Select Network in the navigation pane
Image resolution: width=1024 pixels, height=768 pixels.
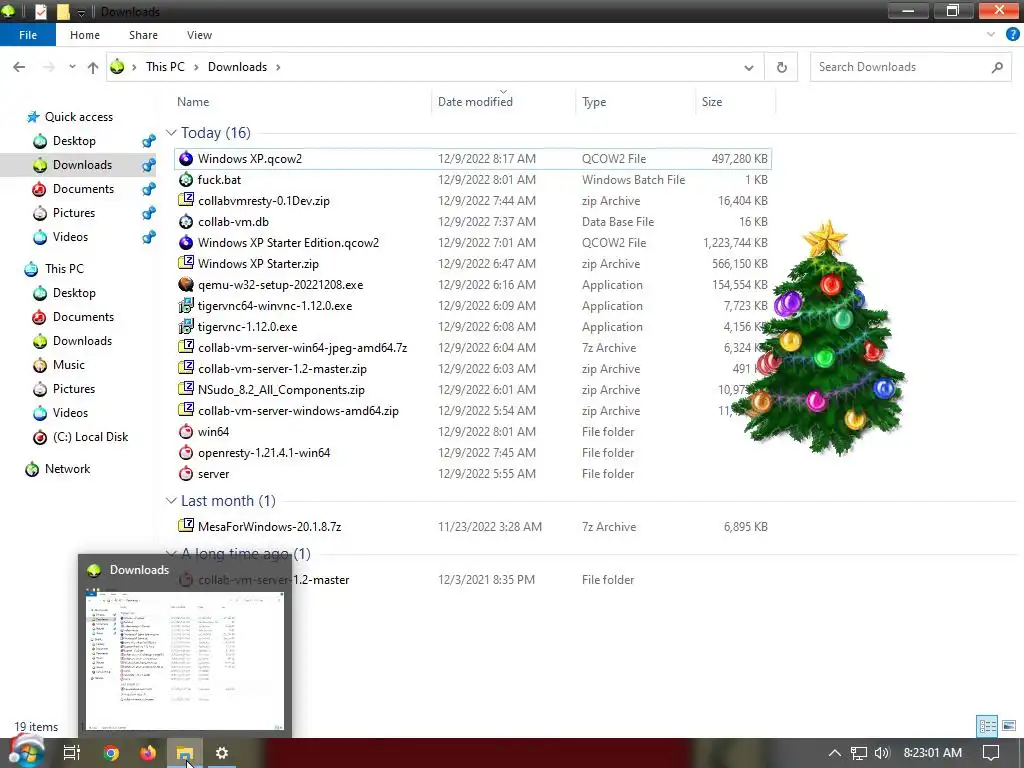(x=67, y=469)
